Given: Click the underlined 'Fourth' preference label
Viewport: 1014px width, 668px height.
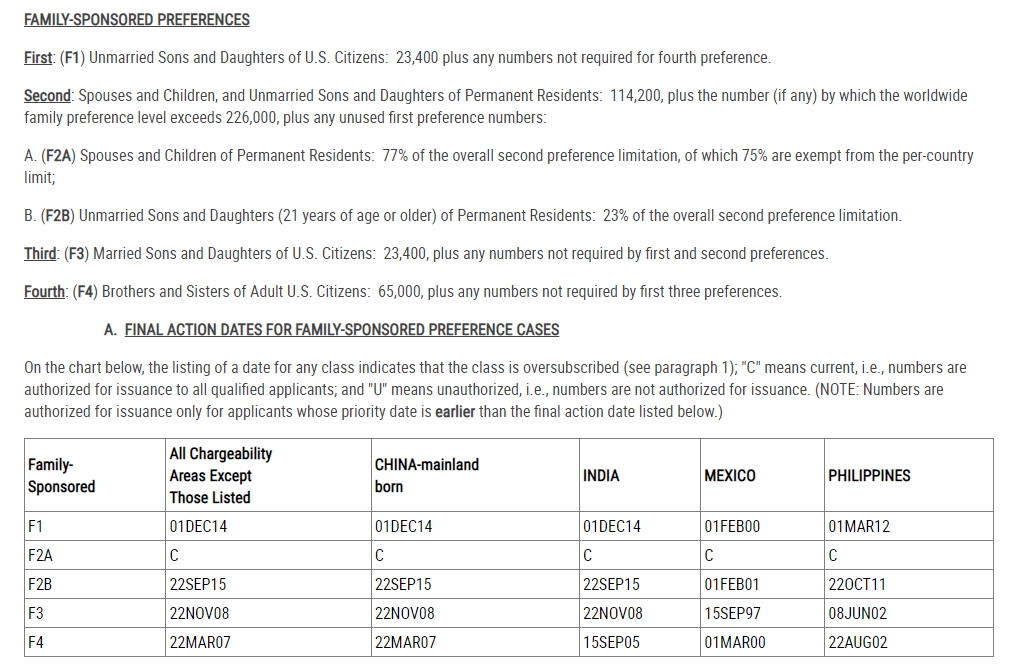Looking at the screenshot, I should pos(45,292).
